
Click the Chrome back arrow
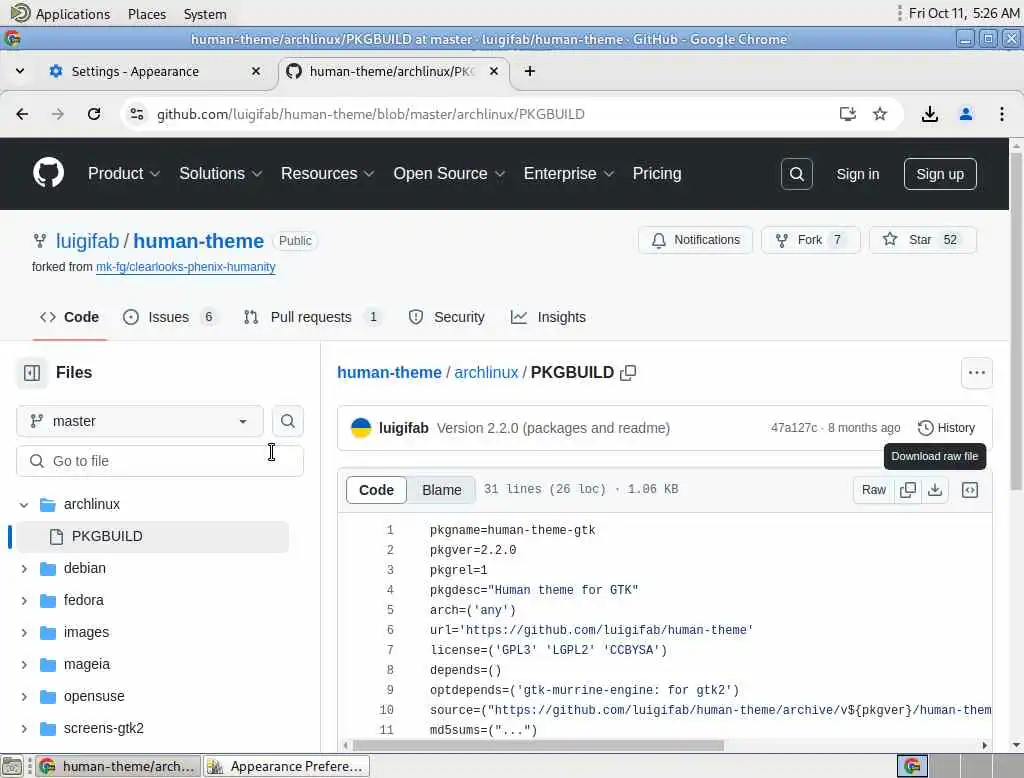tap(22, 114)
